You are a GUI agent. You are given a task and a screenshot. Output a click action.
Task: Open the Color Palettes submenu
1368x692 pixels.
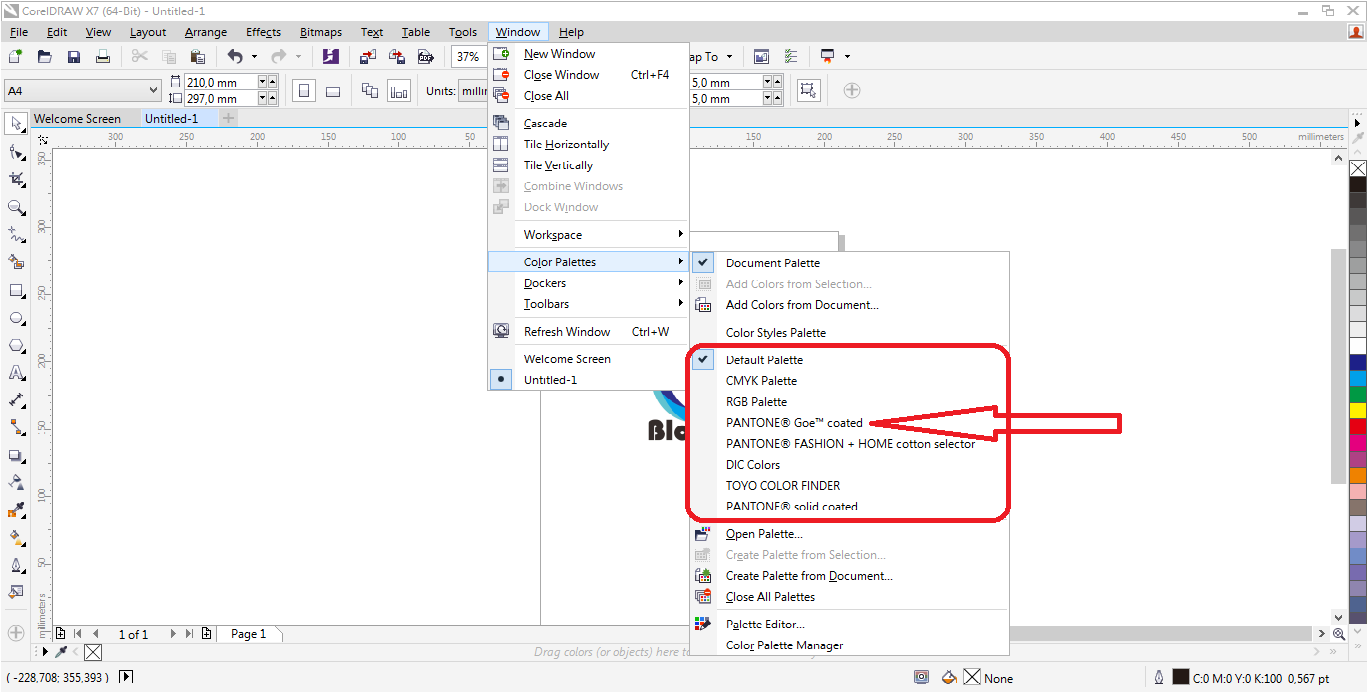[588, 262]
